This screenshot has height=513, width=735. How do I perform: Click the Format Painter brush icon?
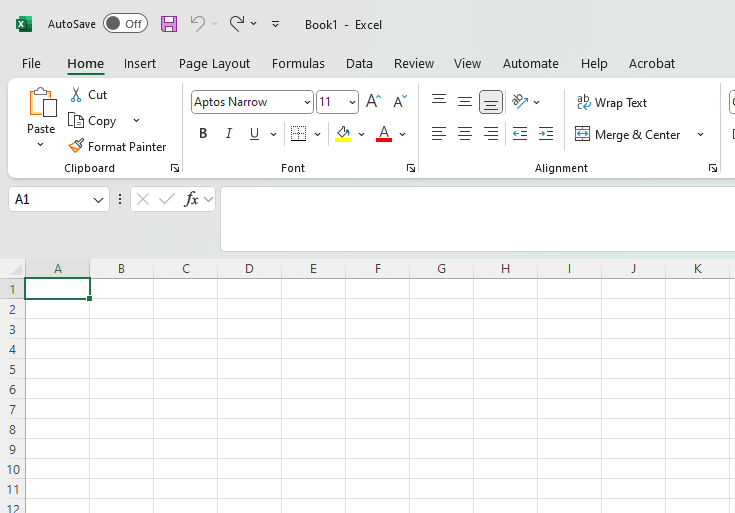pos(76,146)
